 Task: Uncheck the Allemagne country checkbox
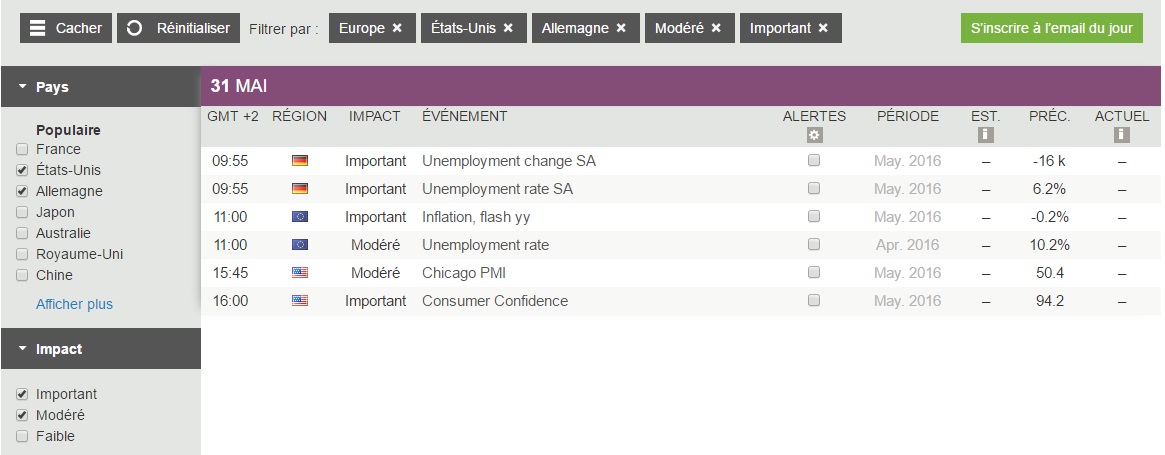22,191
